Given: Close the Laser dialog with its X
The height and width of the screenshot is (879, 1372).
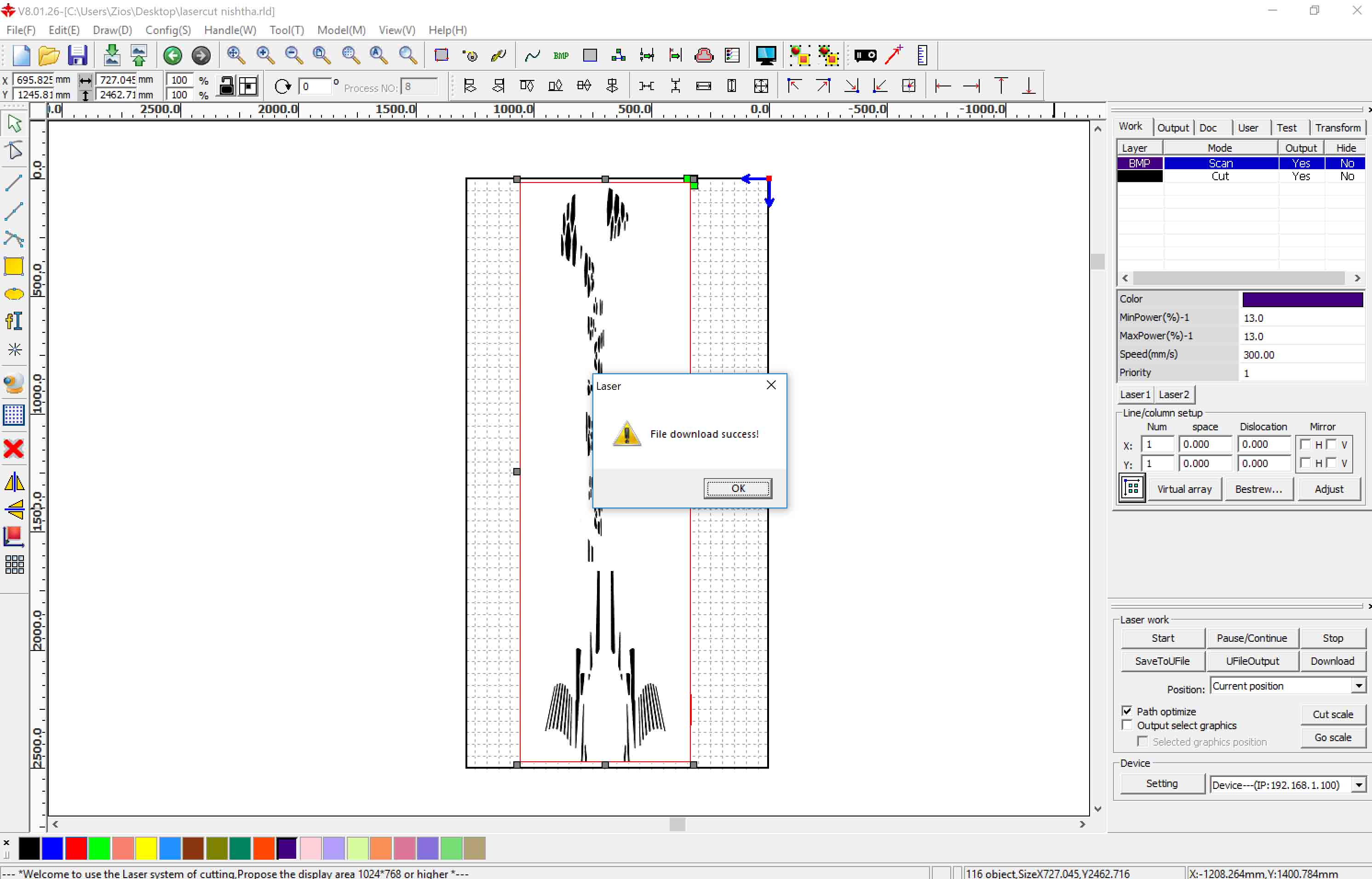Looking at the screenshot, I should pos(771,386).
